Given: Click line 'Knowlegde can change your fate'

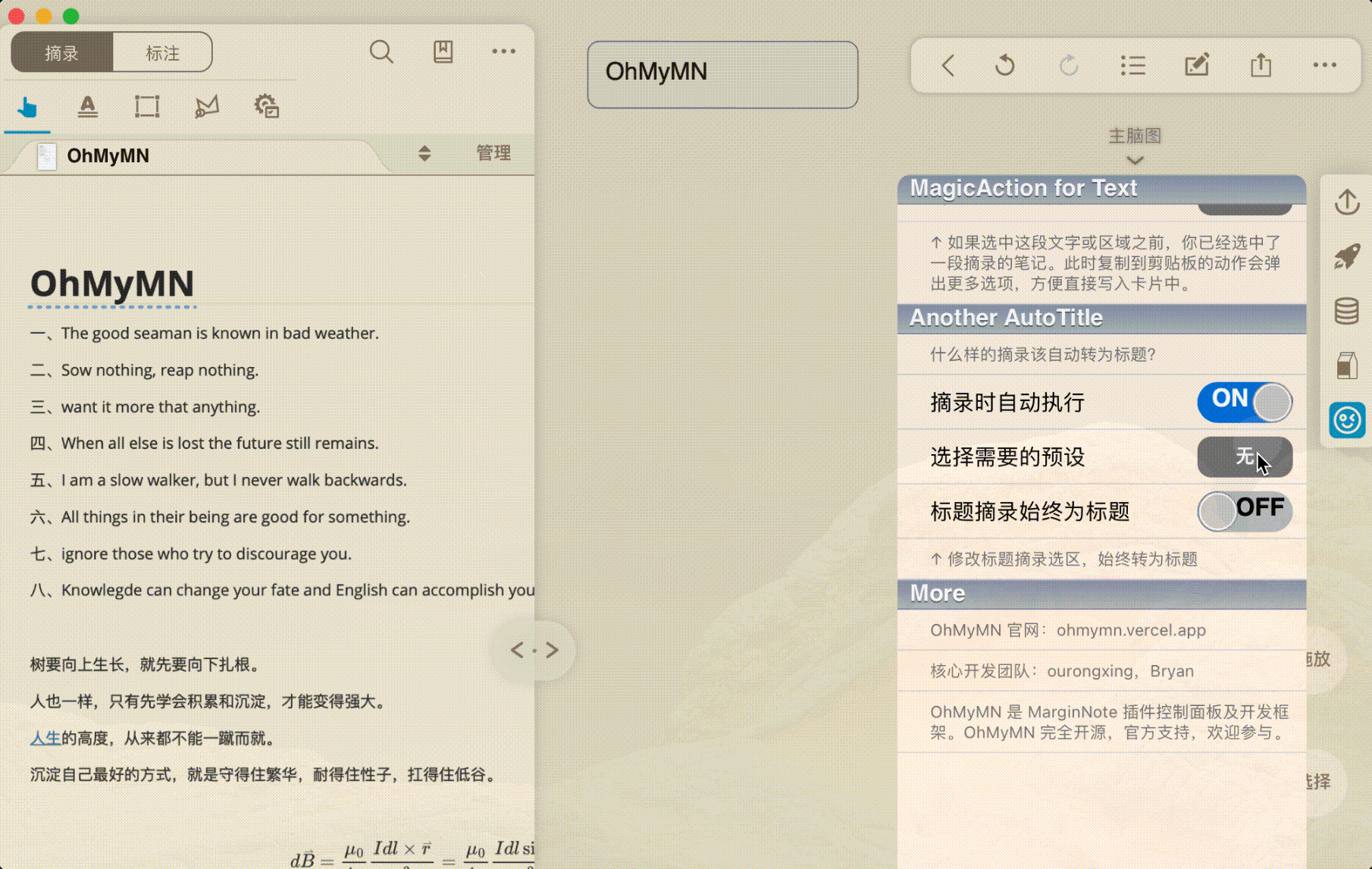Looking at the screenshot, I should [x=298, y=590].
